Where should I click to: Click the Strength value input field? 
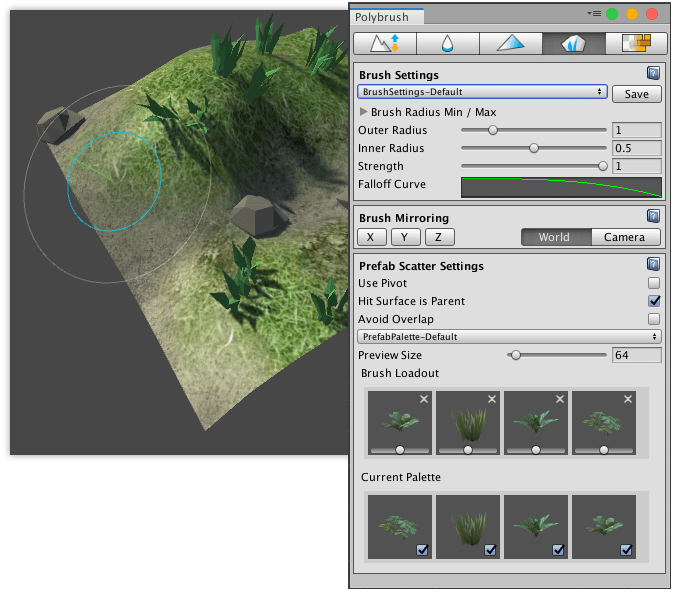pos(636,166)
